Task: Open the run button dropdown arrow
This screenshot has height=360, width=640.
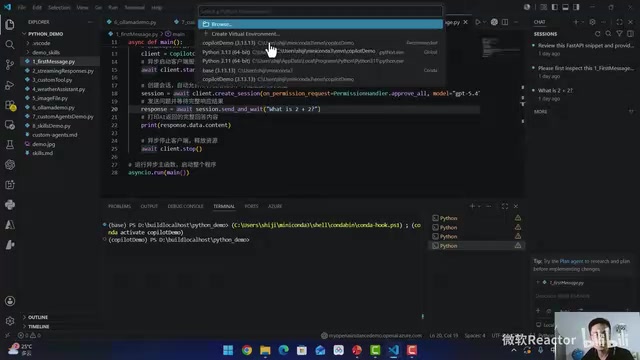Action: [484, 22]
